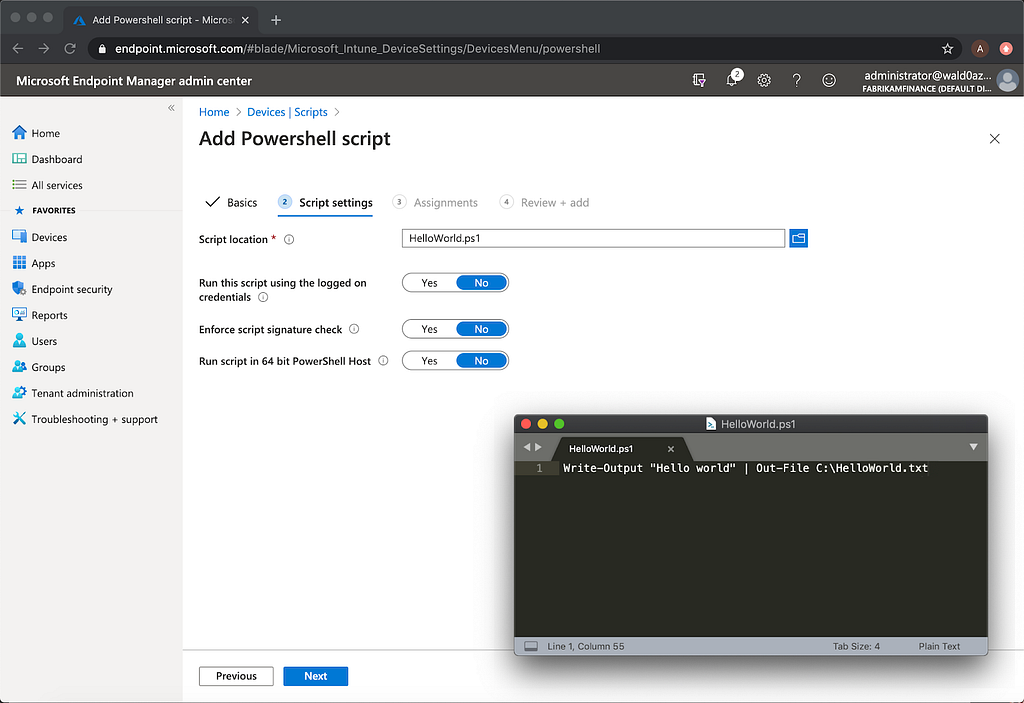The height and width of the screenshot is (703, 1024).
Task: Open Users in the sidebar
Action: pyautogui.click(x=34, y=342)
